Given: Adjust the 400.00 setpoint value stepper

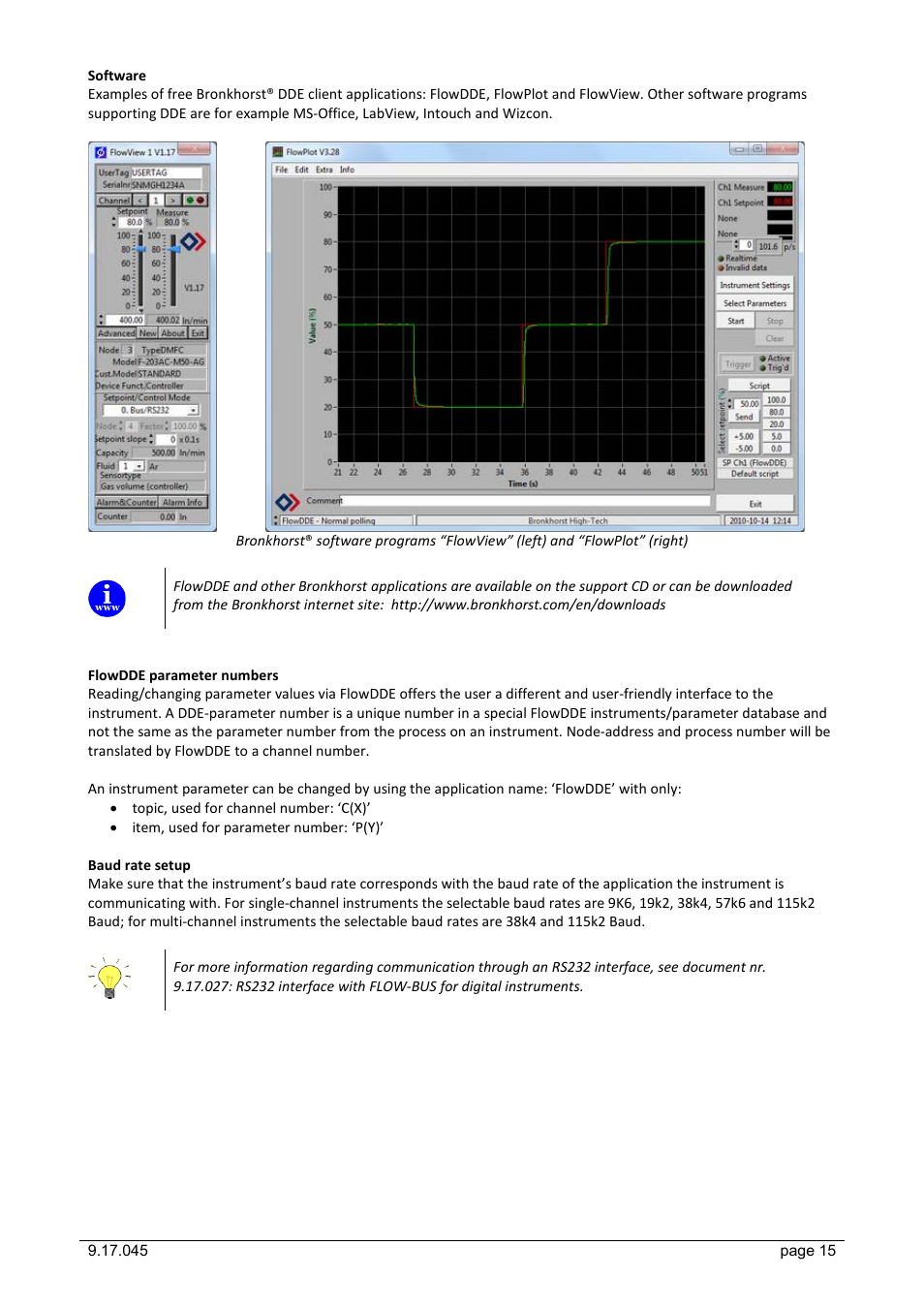Looking at the screenshot, I should click(101, 320).
